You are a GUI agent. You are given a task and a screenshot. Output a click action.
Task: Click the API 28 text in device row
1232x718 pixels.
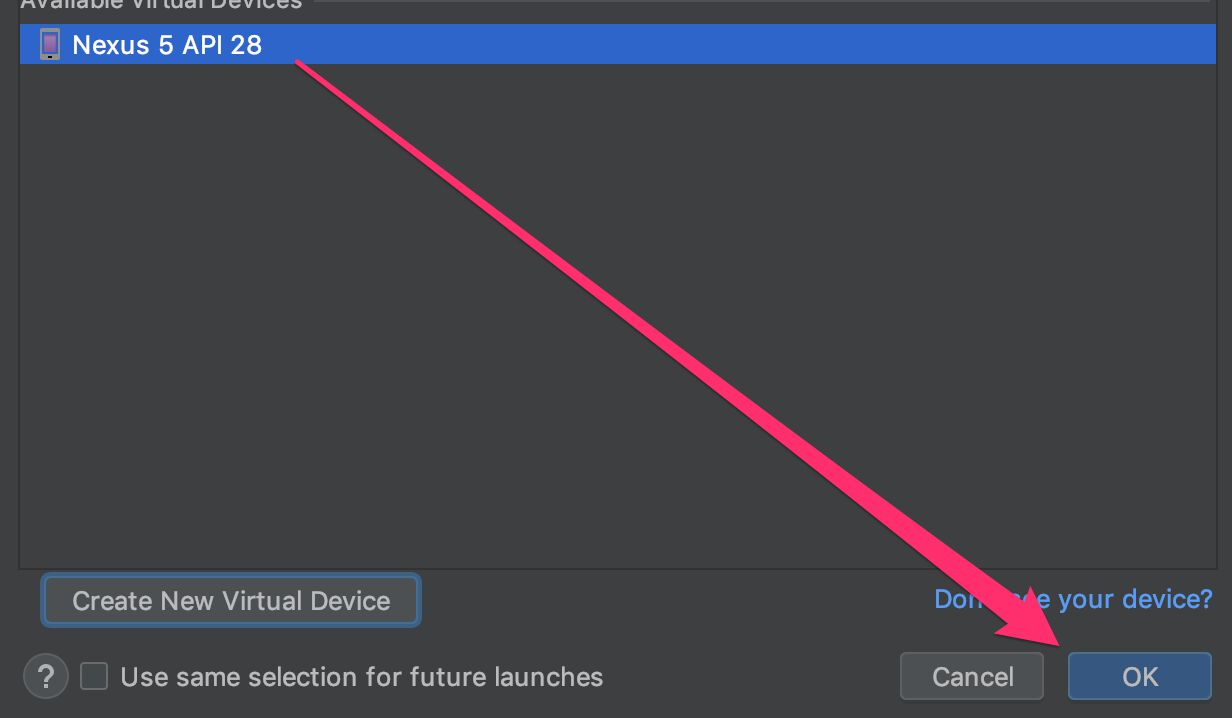[221, 44]
